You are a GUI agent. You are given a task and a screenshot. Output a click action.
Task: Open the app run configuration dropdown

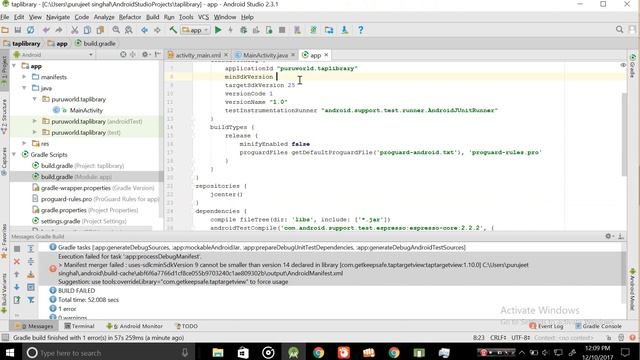(196, 30)
